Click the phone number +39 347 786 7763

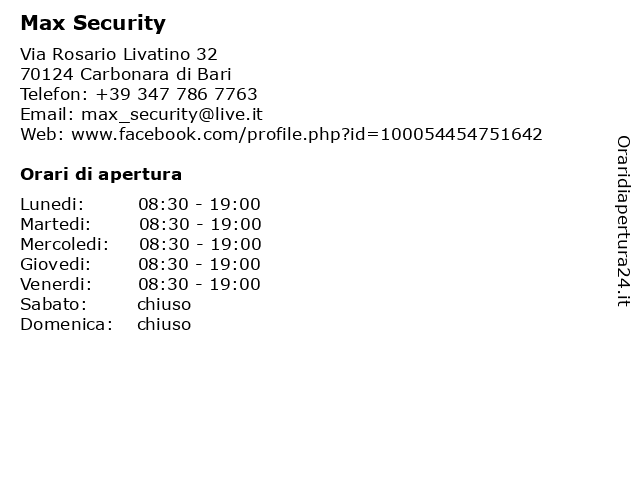(176, 94)
